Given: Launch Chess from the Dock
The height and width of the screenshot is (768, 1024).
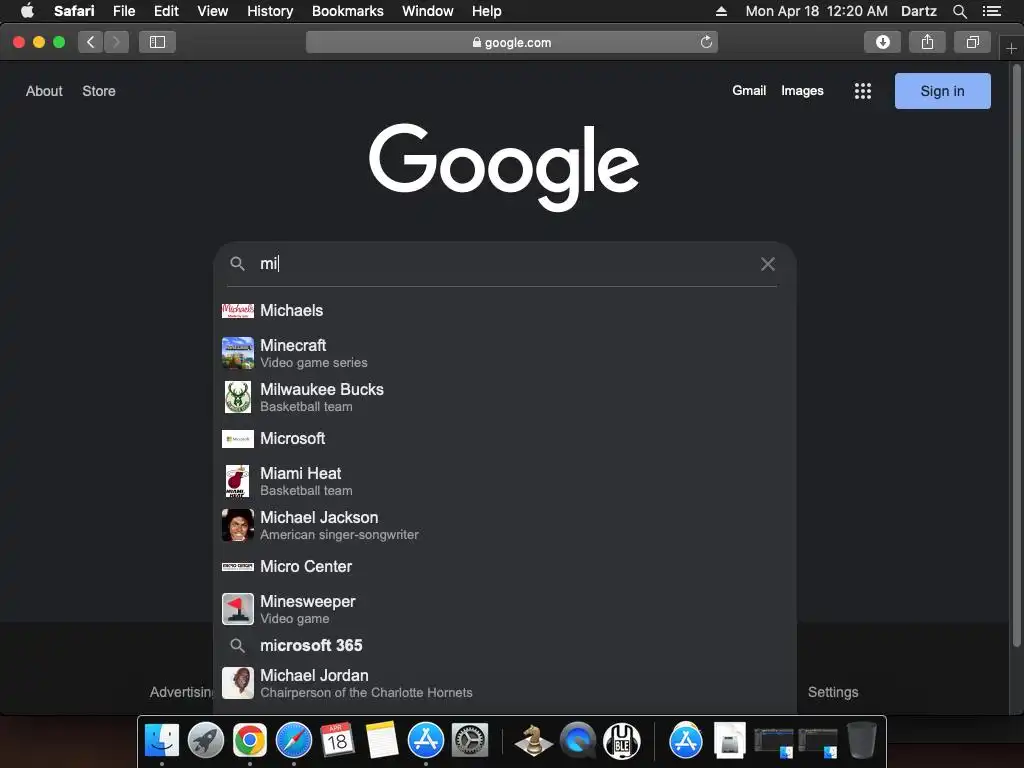Looking at the screenshot, I should coord(534,740).
